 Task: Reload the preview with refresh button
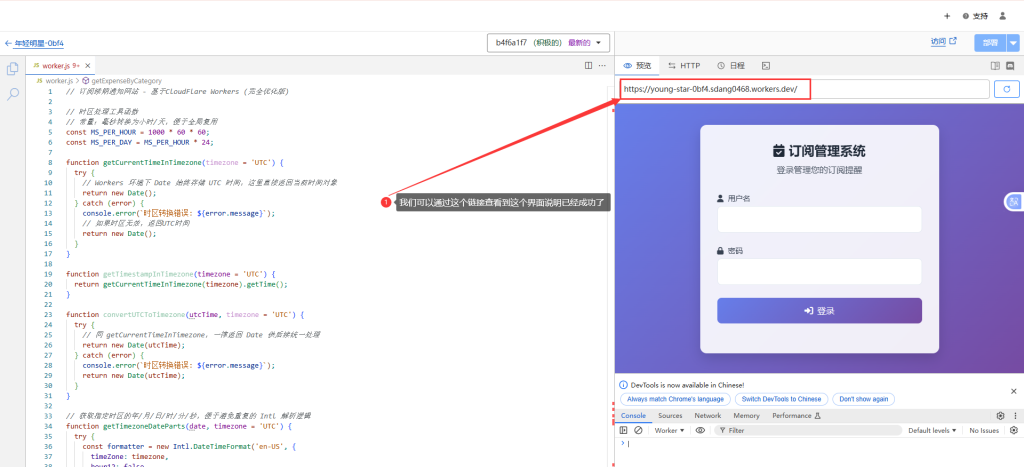pyautogui.click(x=1005, y=89)
